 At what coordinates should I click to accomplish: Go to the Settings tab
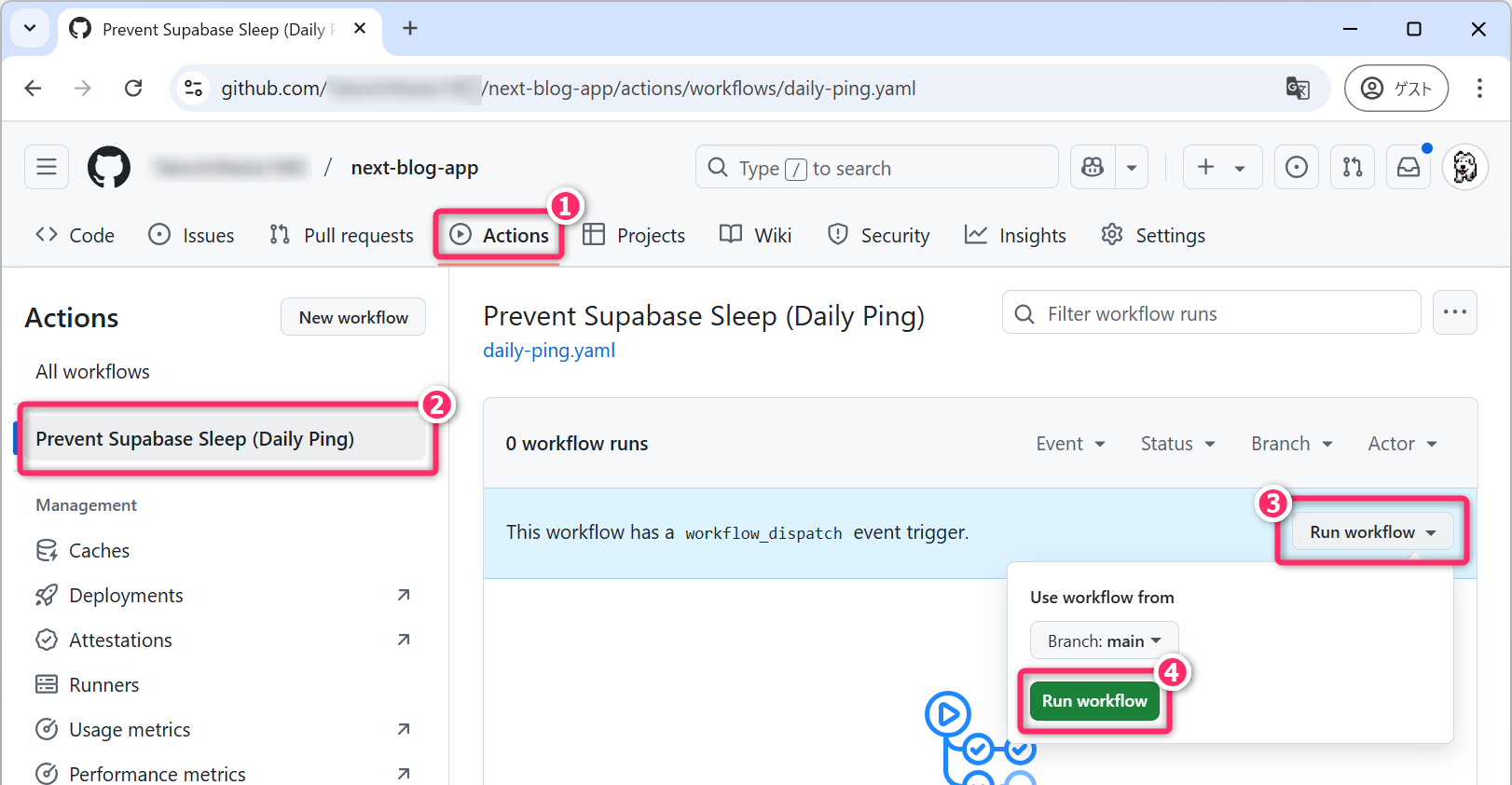(x=1153, y=235)
